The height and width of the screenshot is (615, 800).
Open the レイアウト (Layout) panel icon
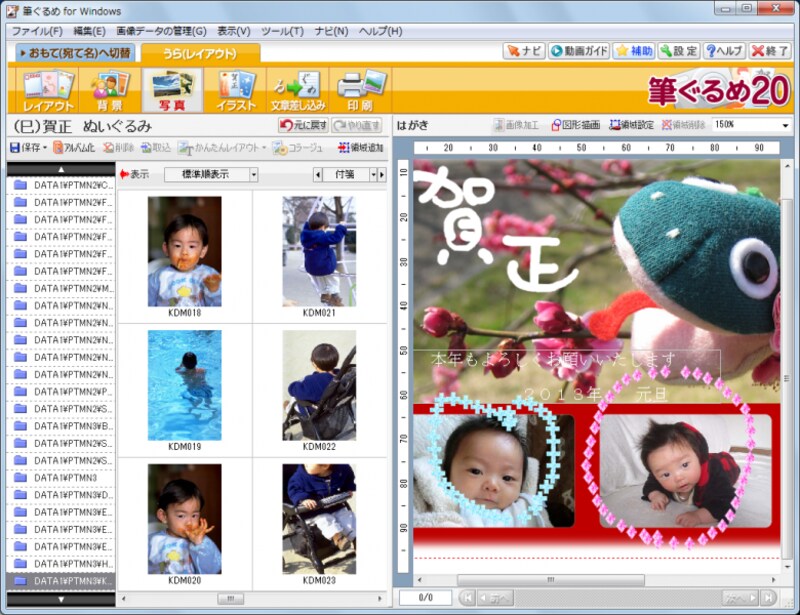[48, 90]
